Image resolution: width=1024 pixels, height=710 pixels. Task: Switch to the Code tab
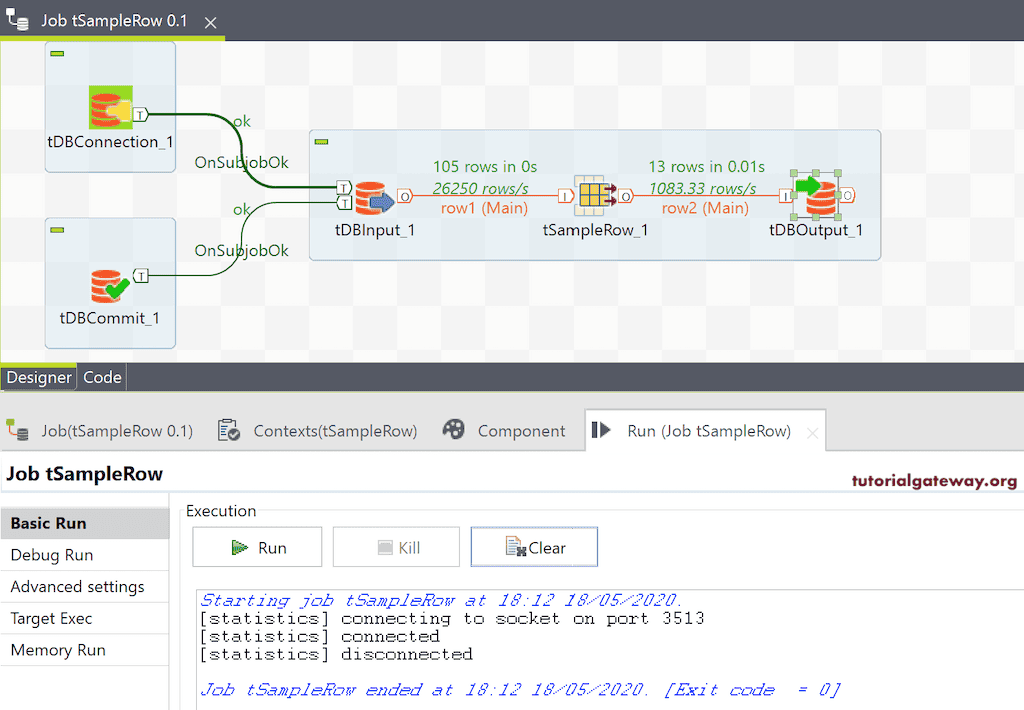tap(102, 377)
